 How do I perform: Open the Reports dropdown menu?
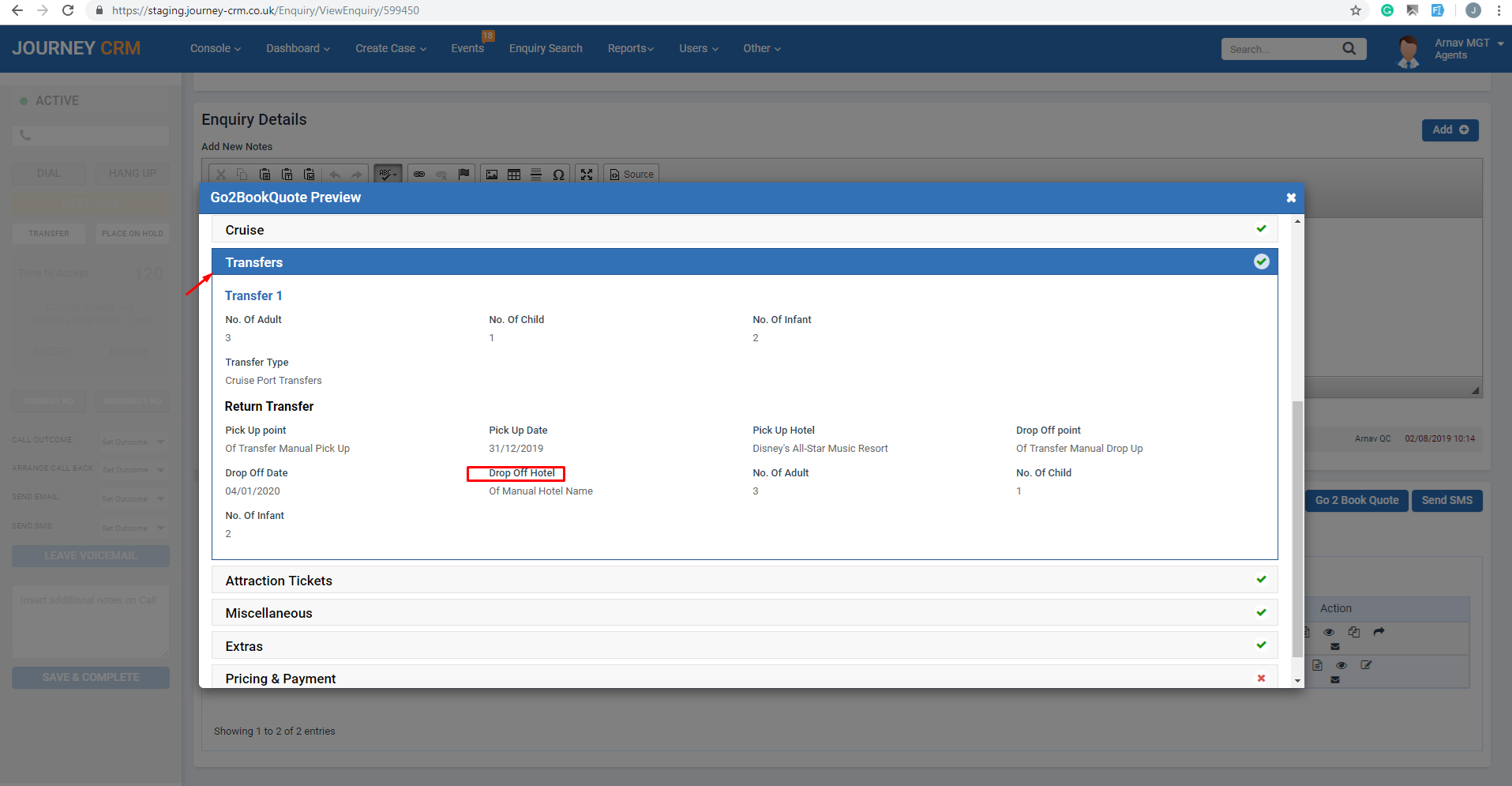coord(631,49)
